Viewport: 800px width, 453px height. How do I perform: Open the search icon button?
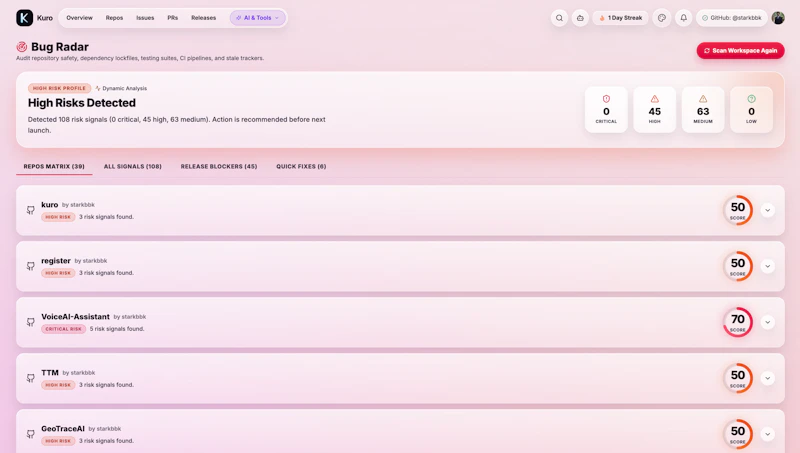click(559, 18)
